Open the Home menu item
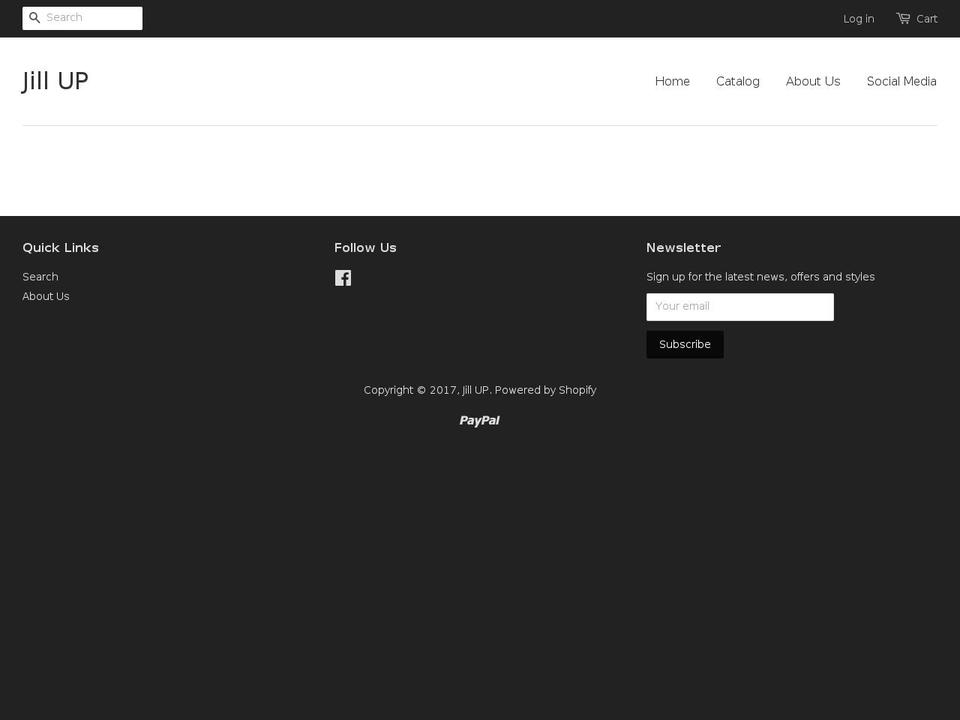The height and width of the screenshot is (720, 960). (672, 81)
